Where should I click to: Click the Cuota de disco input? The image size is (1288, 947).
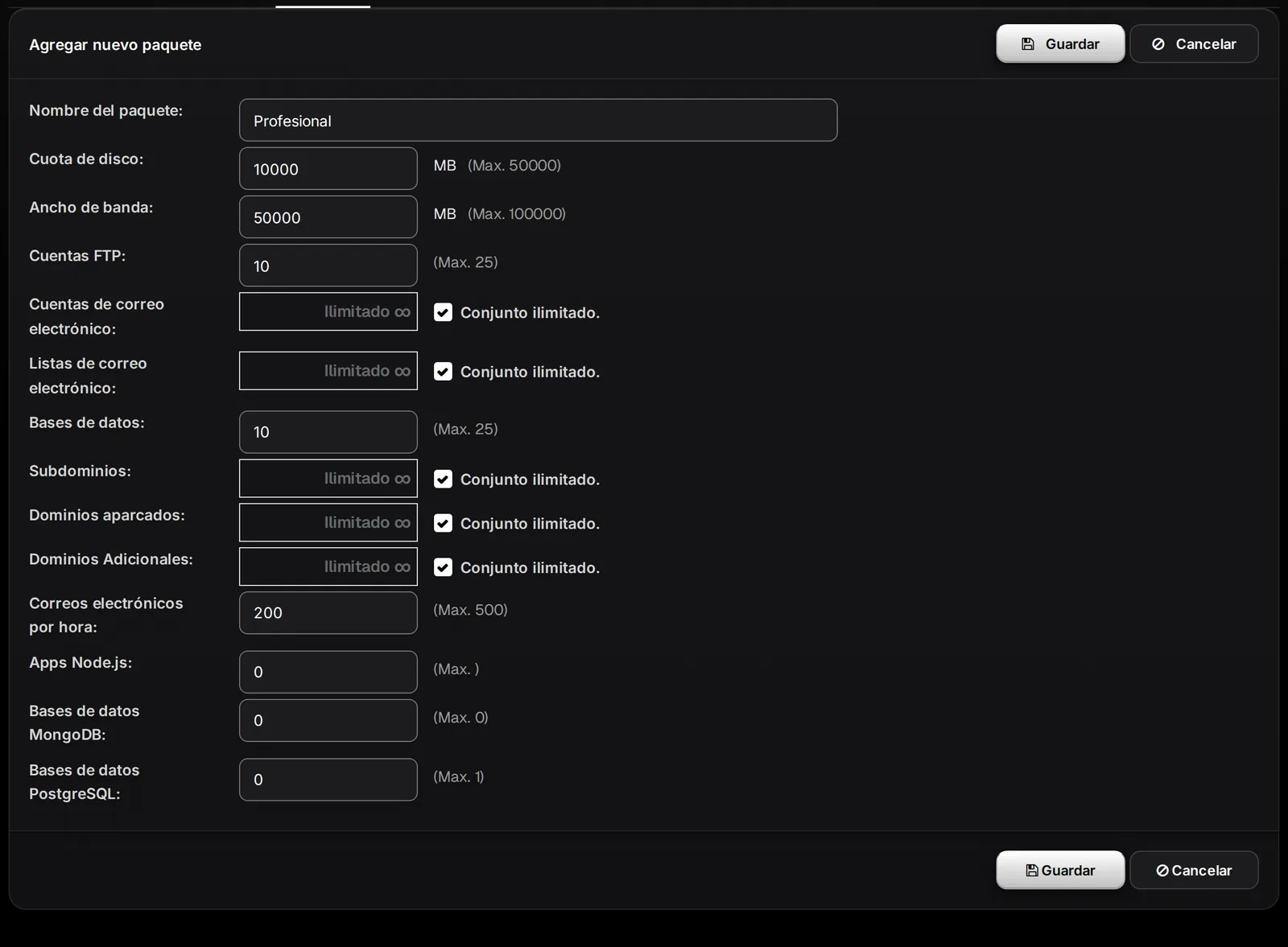[328, 168]
